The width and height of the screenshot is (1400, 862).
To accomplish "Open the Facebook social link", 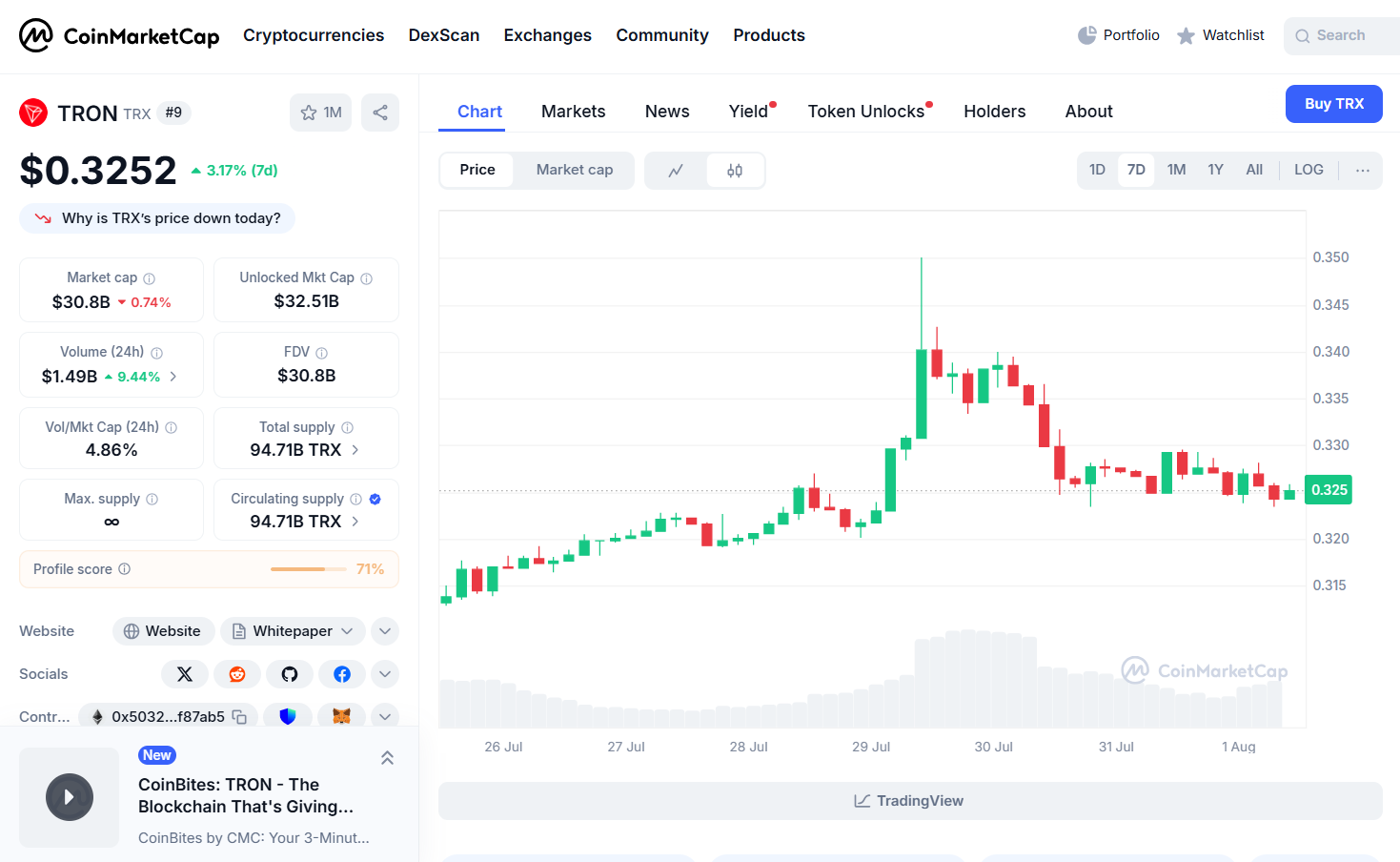I will (x=342, y=674).
